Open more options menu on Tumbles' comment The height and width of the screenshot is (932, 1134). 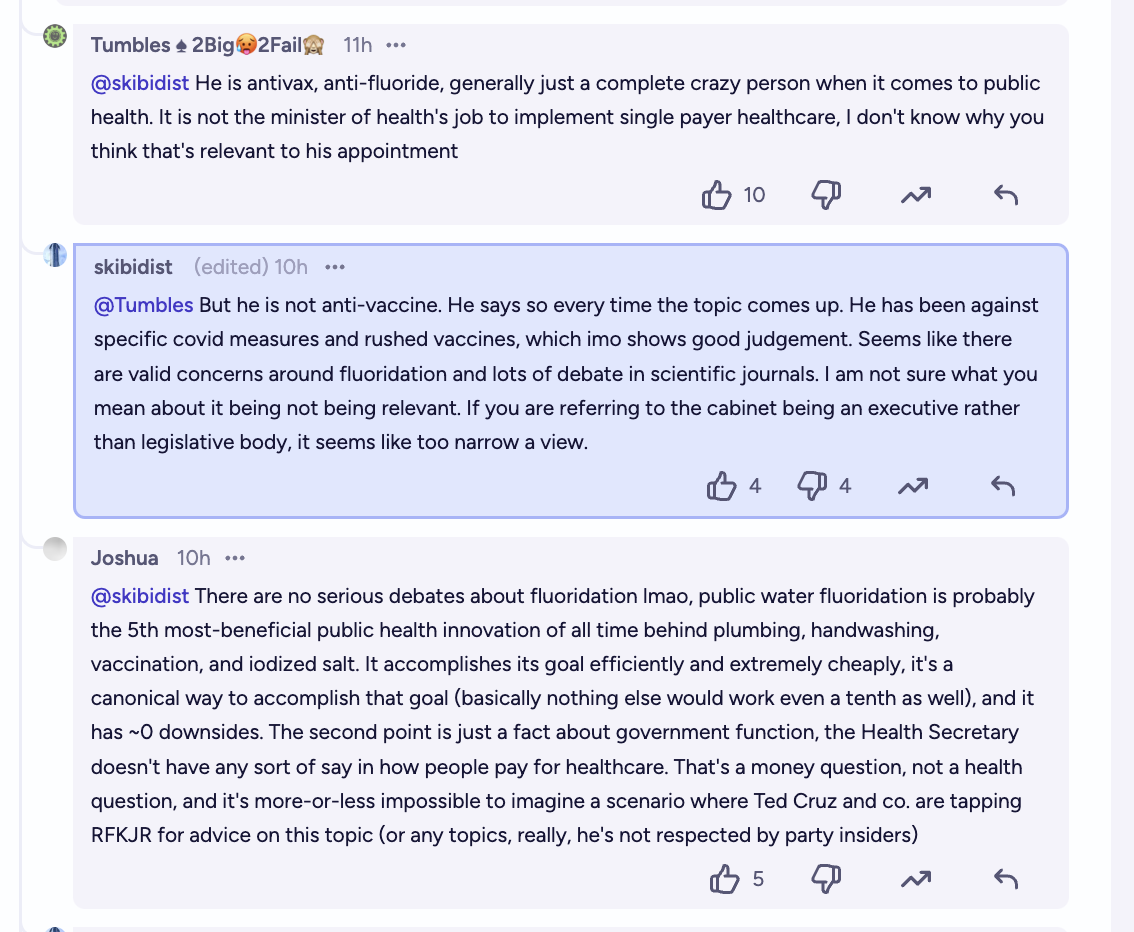coord(396,45)
